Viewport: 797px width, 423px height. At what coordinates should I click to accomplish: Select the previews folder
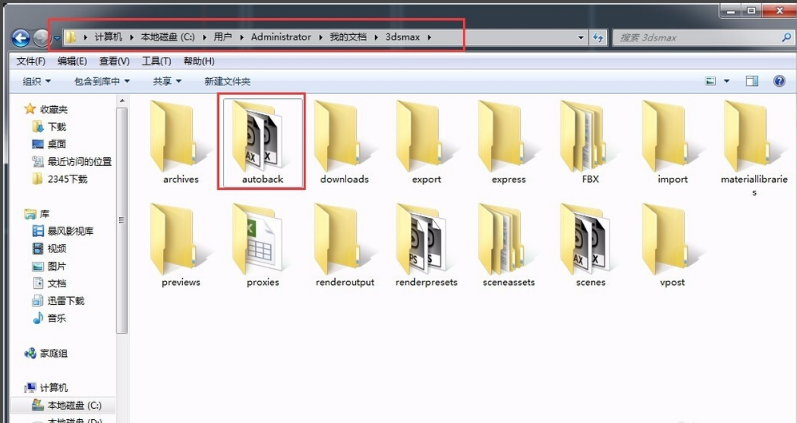pyautogui.click(x=180, y=246)
